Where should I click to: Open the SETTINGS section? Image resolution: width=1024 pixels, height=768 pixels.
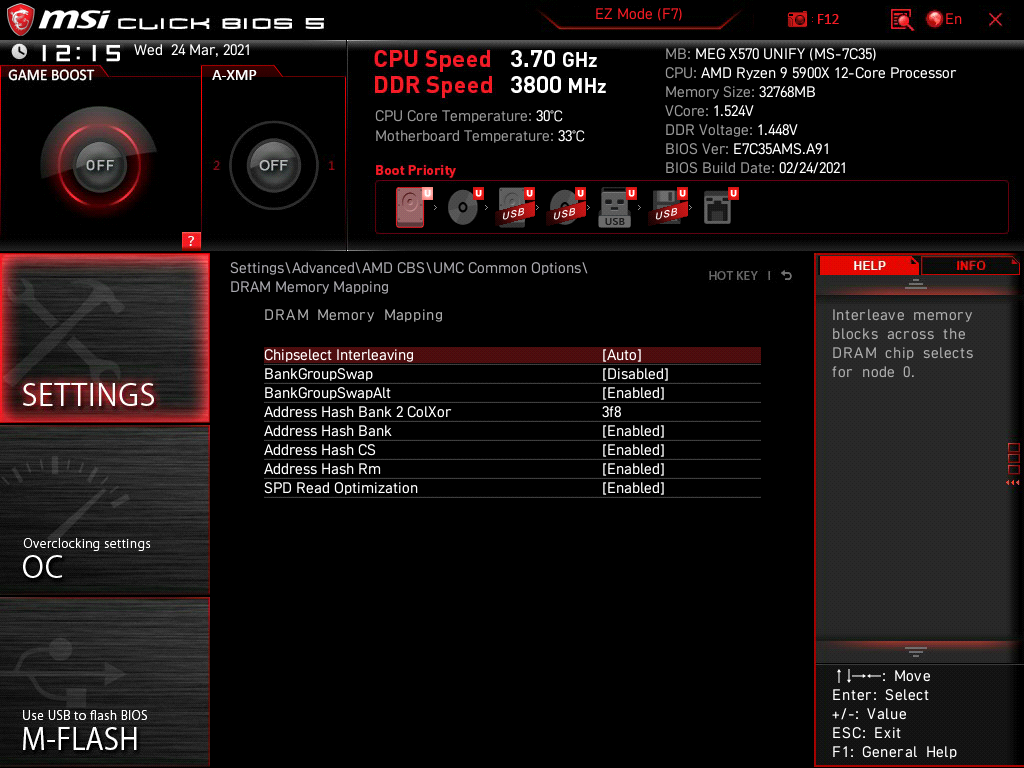104,338
